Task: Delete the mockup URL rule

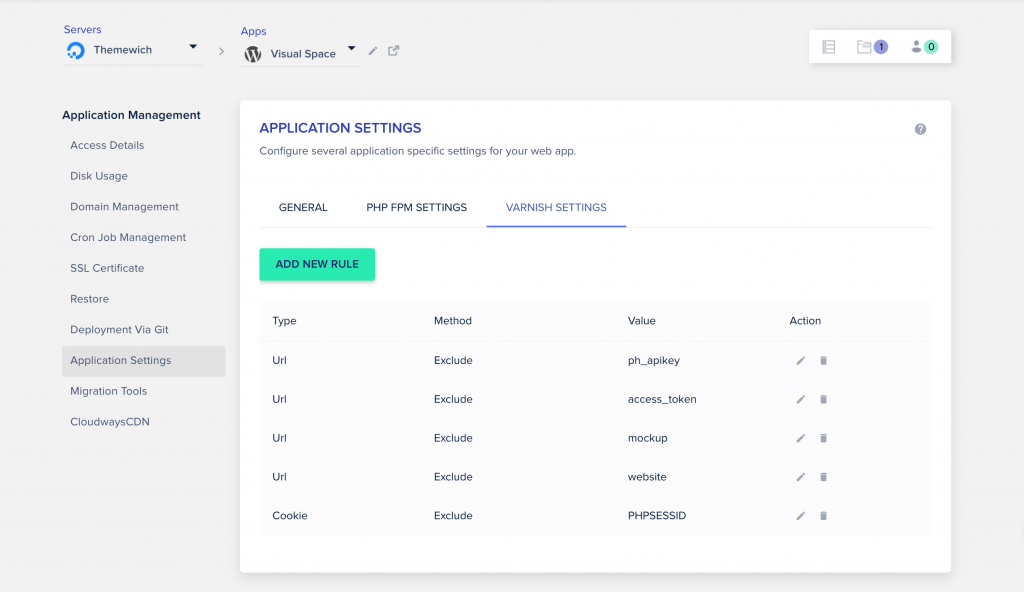Action: click(x=823, y=438)
